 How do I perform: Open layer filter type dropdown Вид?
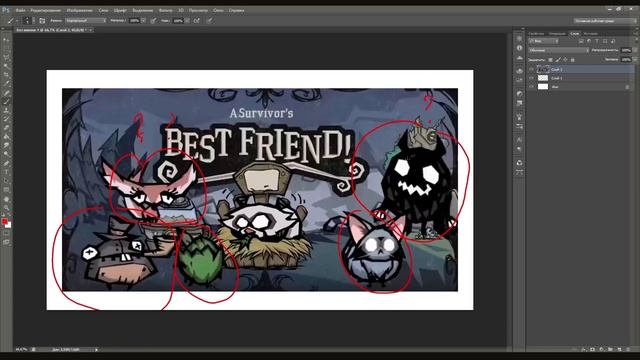543,41
